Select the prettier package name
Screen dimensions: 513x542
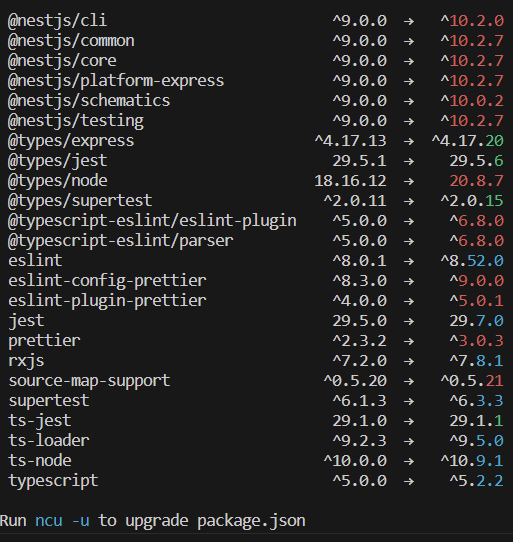[x=44, y=341]
